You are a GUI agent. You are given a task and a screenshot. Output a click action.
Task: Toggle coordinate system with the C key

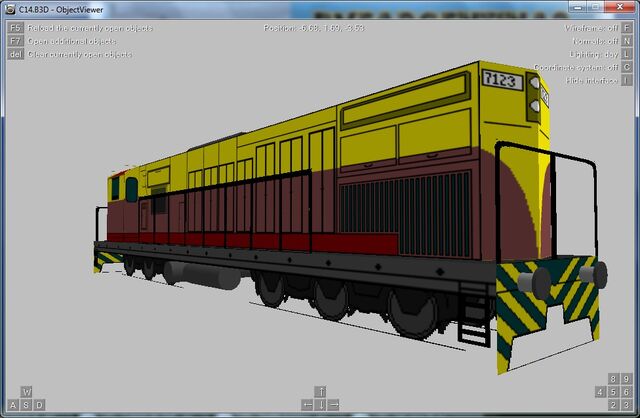tap(627, 67)
